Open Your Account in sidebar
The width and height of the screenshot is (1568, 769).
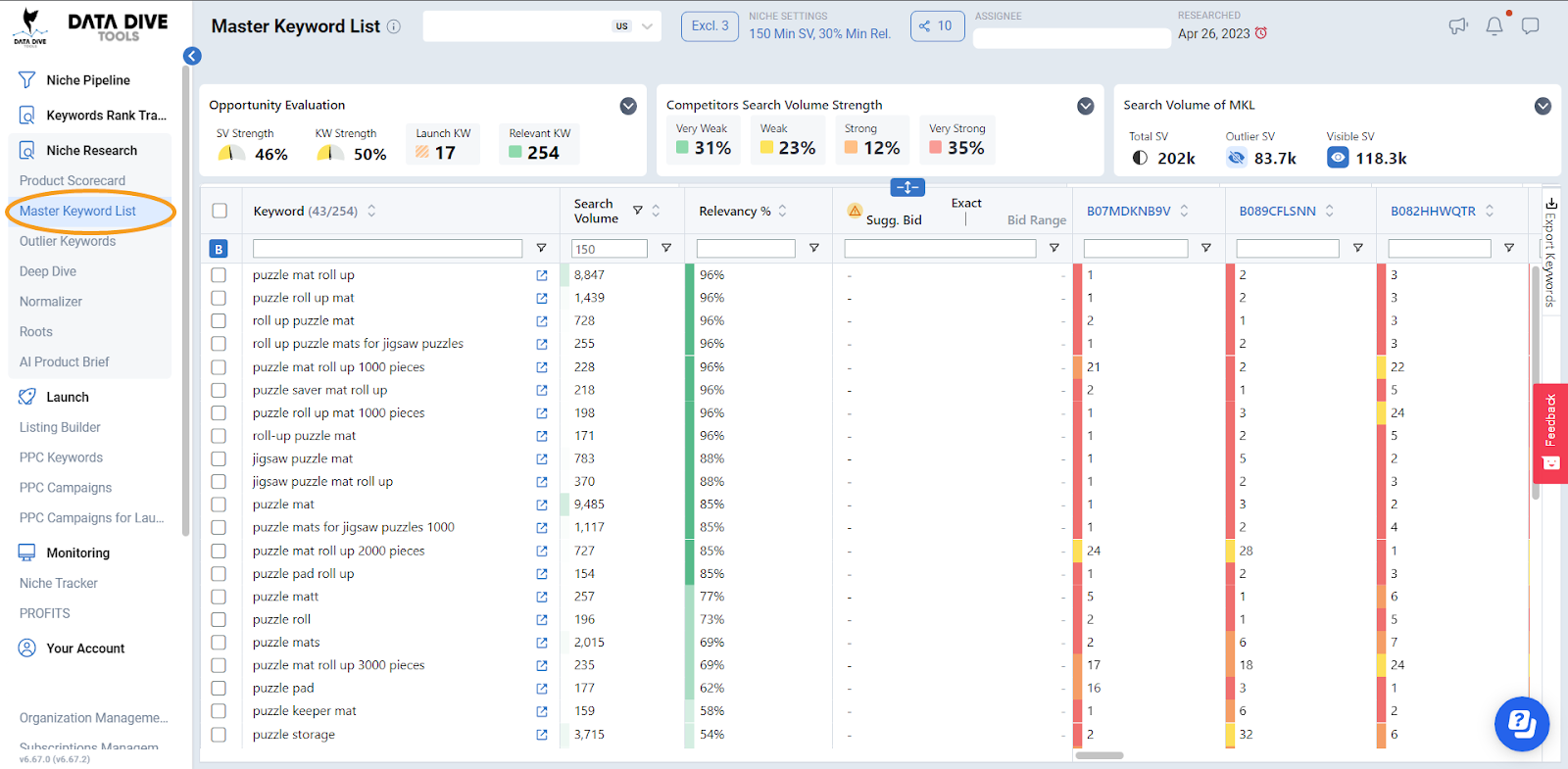point(85,649)
